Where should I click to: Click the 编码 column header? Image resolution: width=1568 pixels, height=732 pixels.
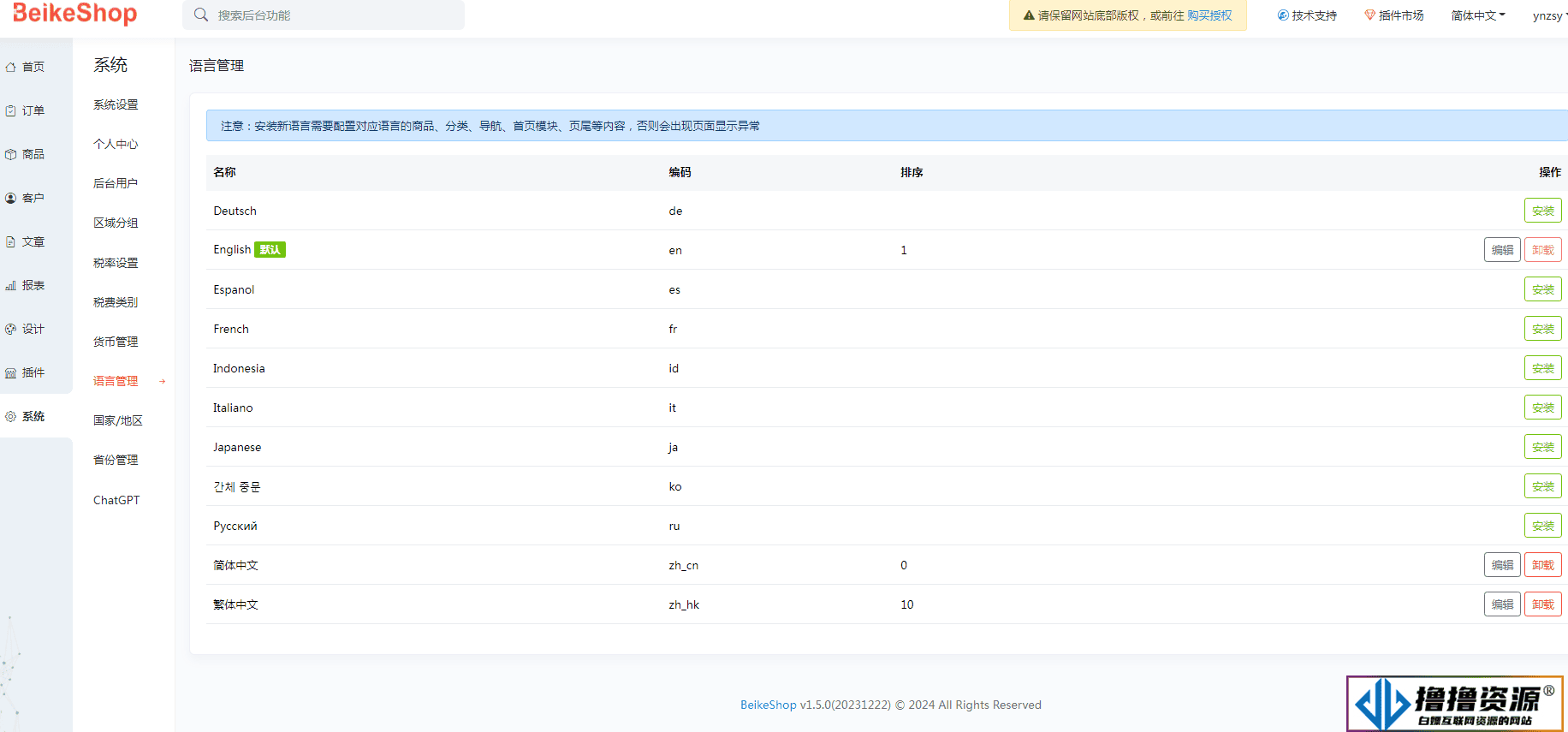point(680,172)
